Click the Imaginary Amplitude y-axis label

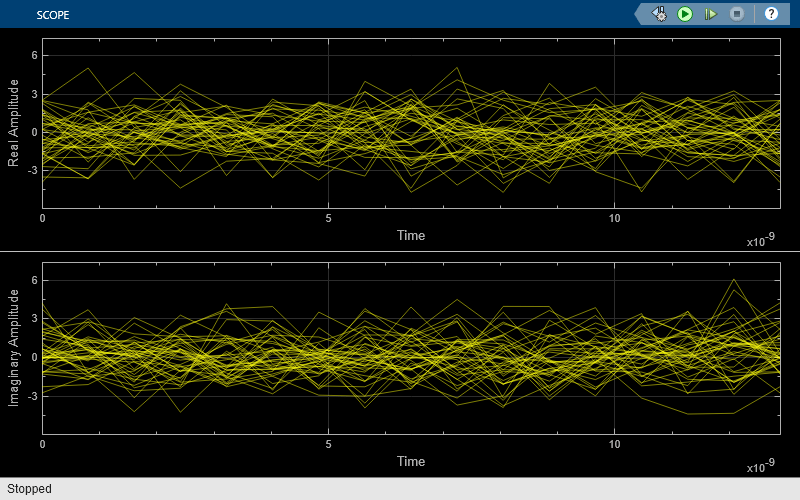pos(14,347)
